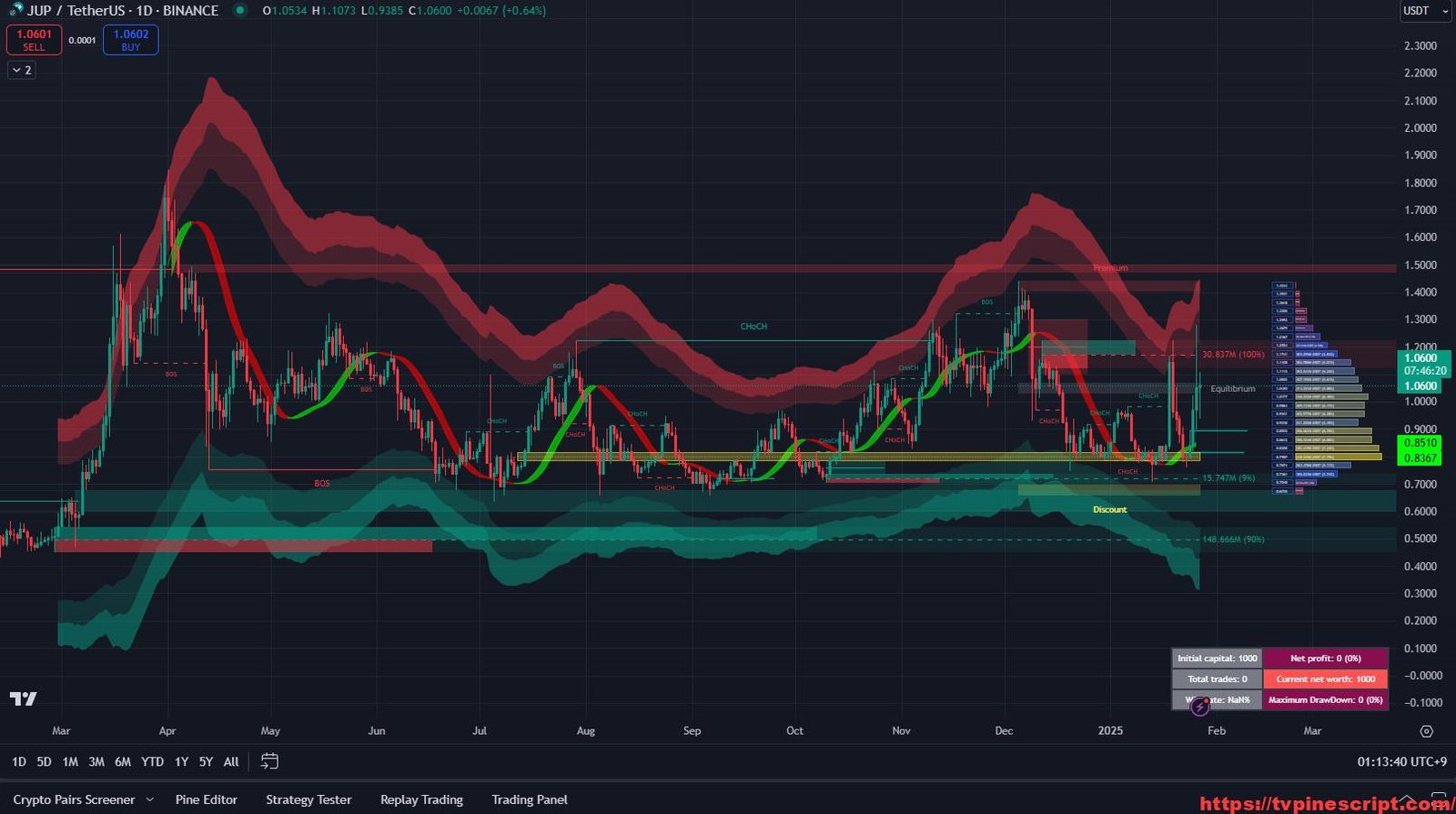This screenshot has width=1456, height=814.
Task: Click the 01:13:40 UTC+9 timezone clock
Action: [1401, 761]
